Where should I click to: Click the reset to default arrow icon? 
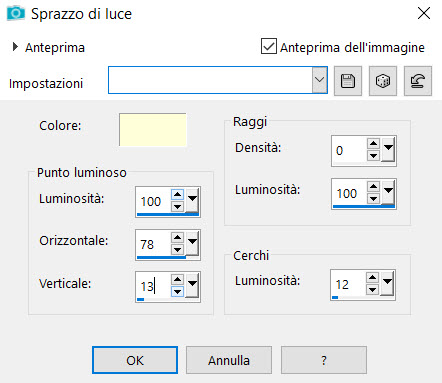point(418,81)
